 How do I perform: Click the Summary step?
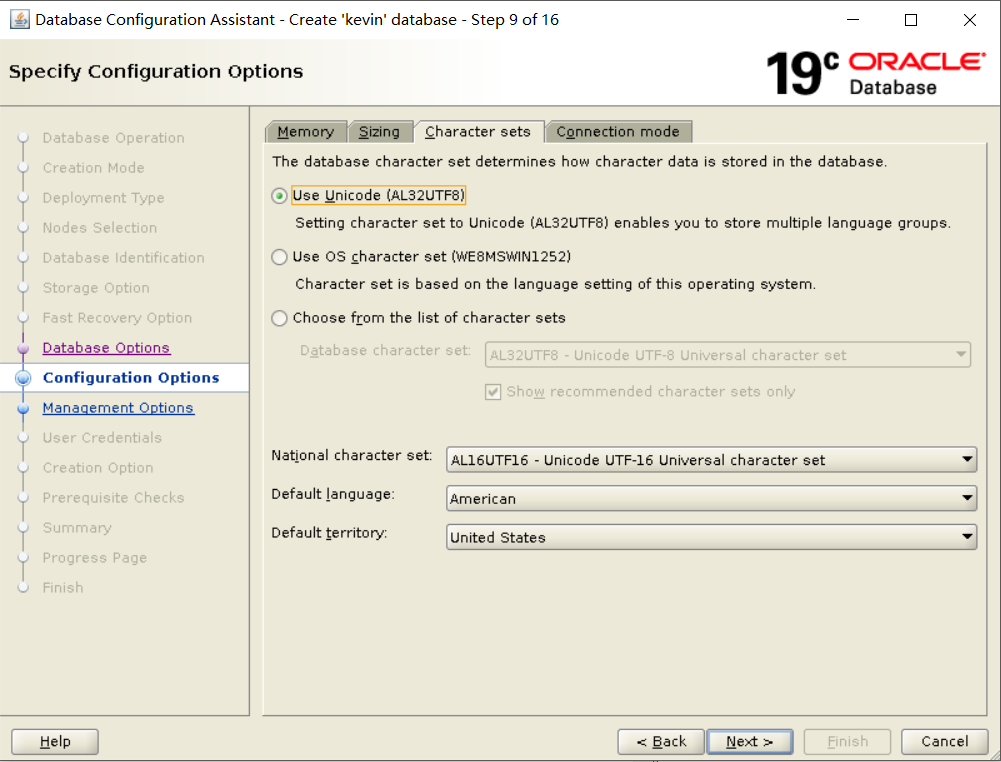77,528
